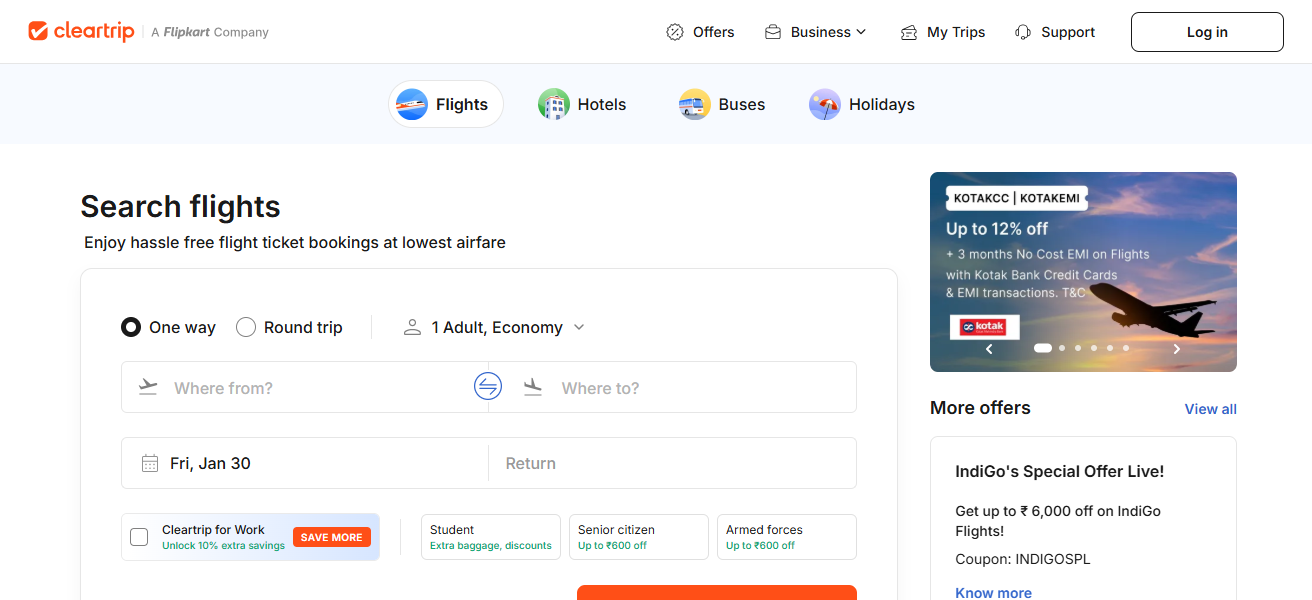
Task: Switch to Round trip
Action: pos(246,327)
